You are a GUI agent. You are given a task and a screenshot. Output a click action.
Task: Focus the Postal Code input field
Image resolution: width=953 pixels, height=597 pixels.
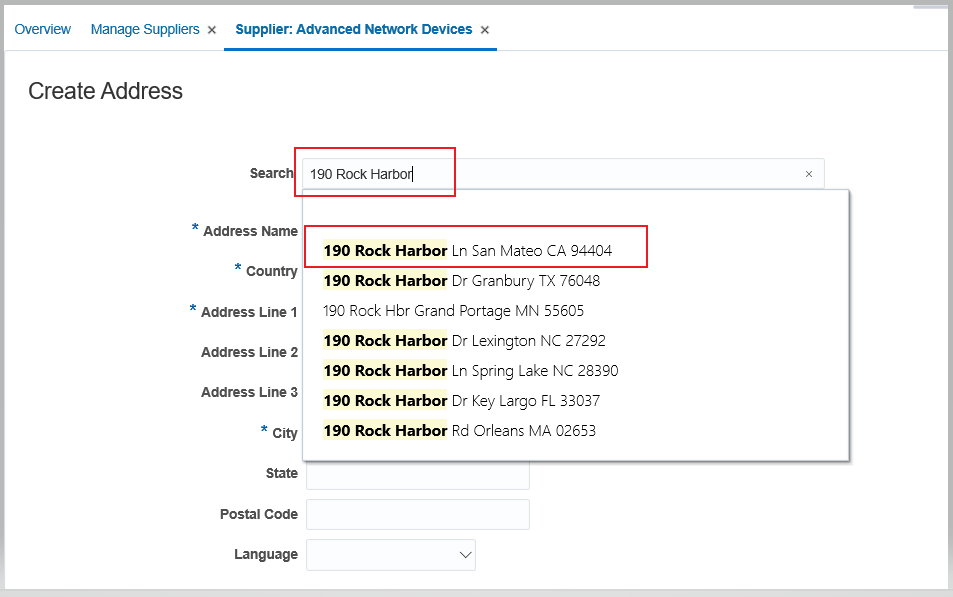[417, 514]
